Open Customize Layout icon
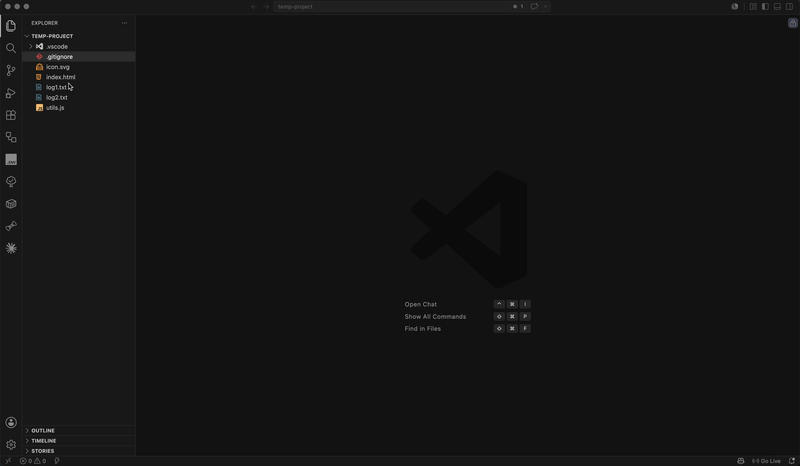The height and width of the screenshot is (466, 800). pyautogui.click(x=753, y=7)
